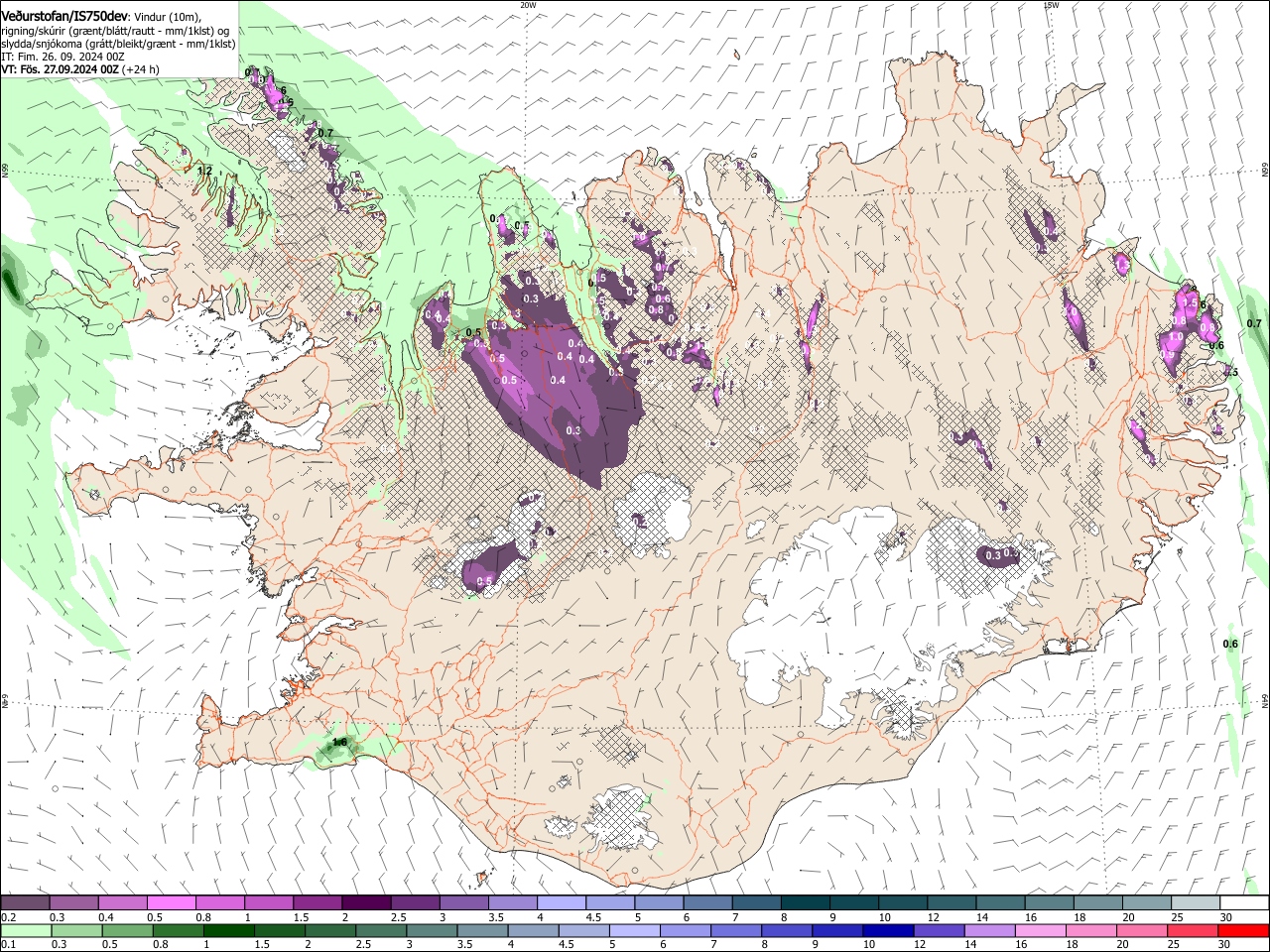The image size is (1270, 952).
Task: Click the 0.1 label under the bottom legend
Action: (x=8, y=944)
